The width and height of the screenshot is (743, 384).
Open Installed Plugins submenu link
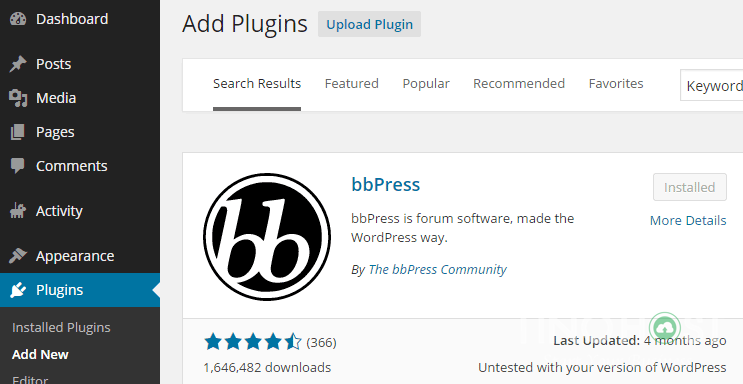pos(61,328)
